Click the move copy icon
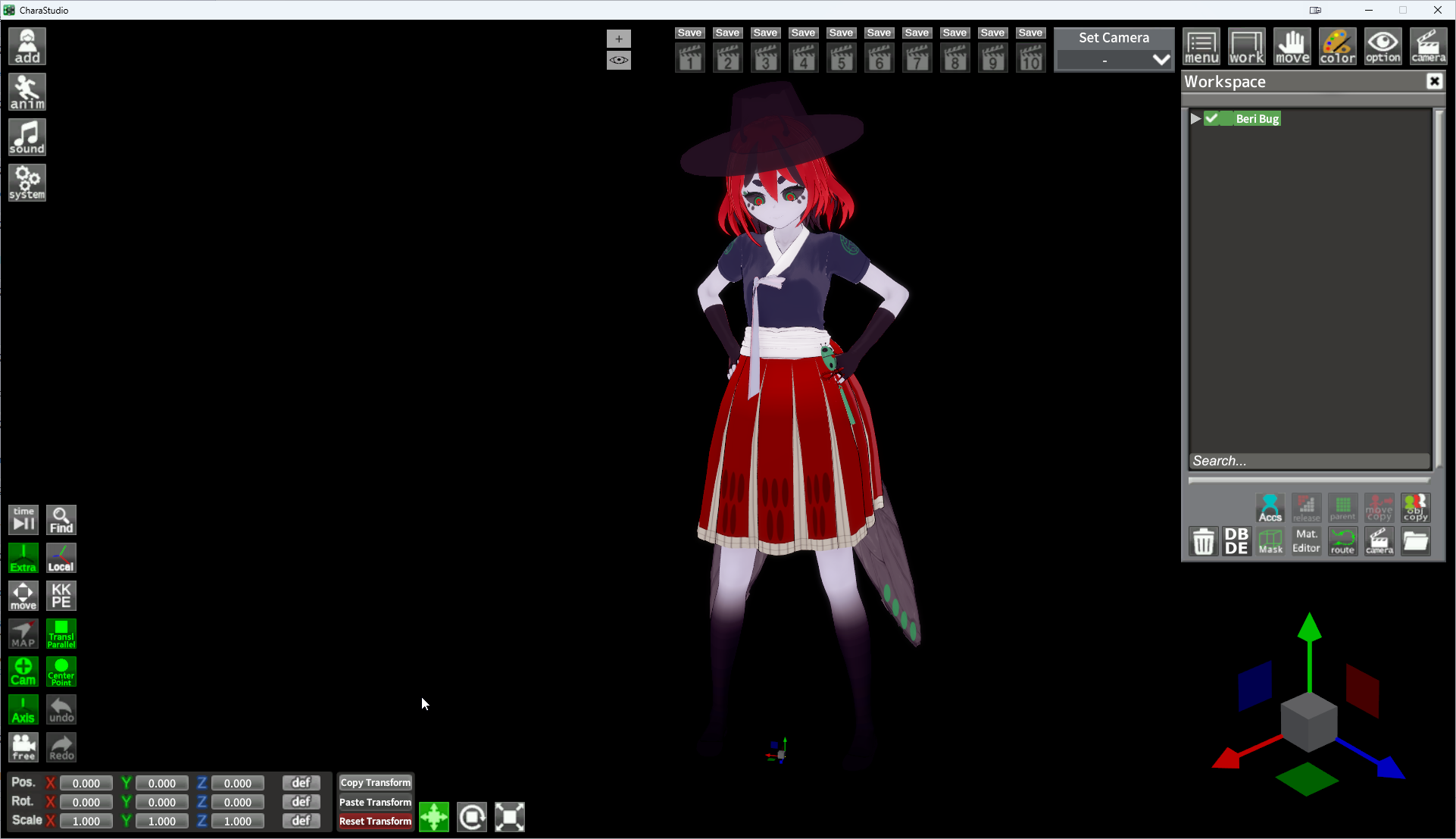This screenshot has height=839, width=1456. pos(1379,508)
